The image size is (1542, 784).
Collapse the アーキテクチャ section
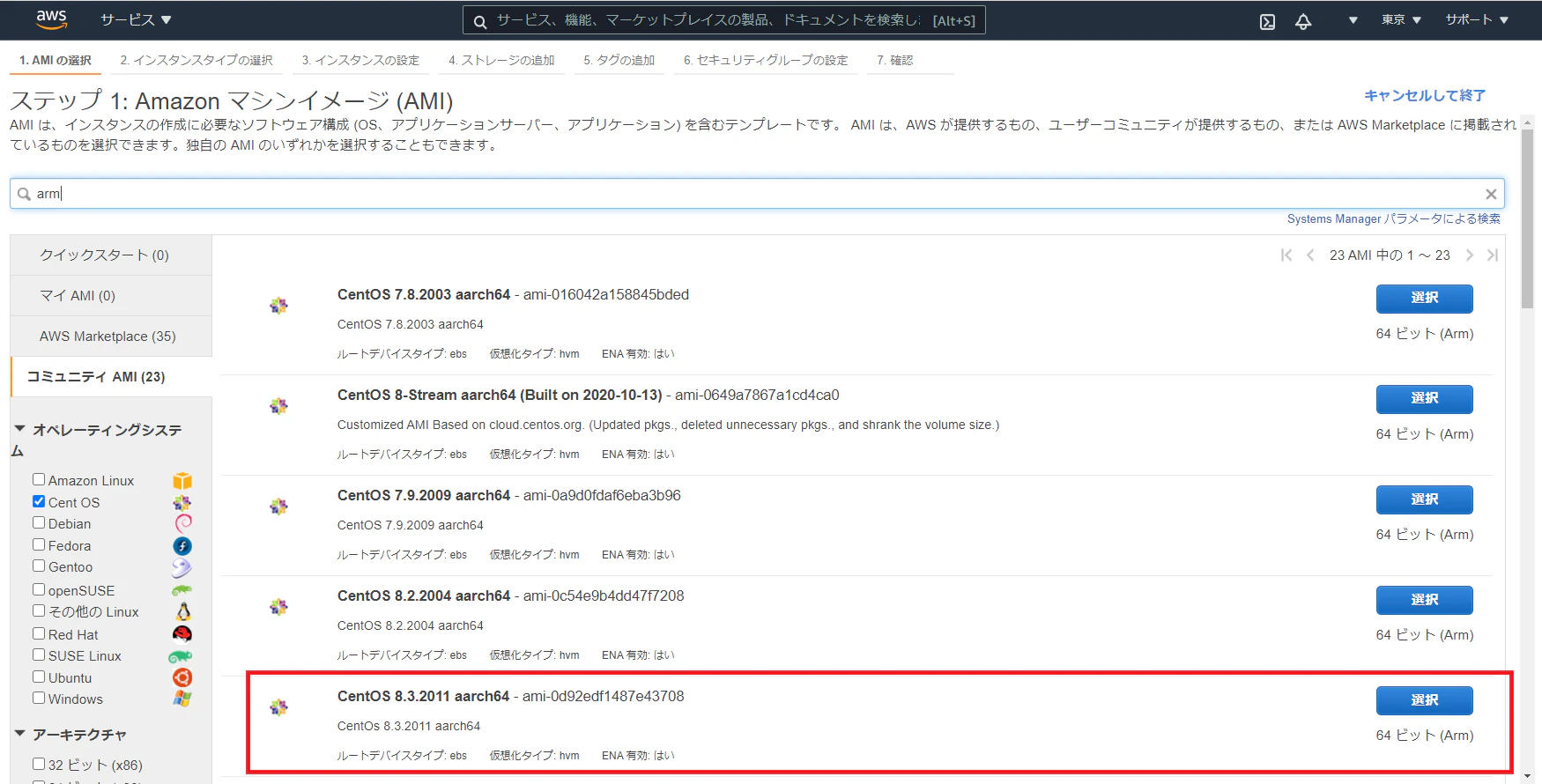[20, 734]
